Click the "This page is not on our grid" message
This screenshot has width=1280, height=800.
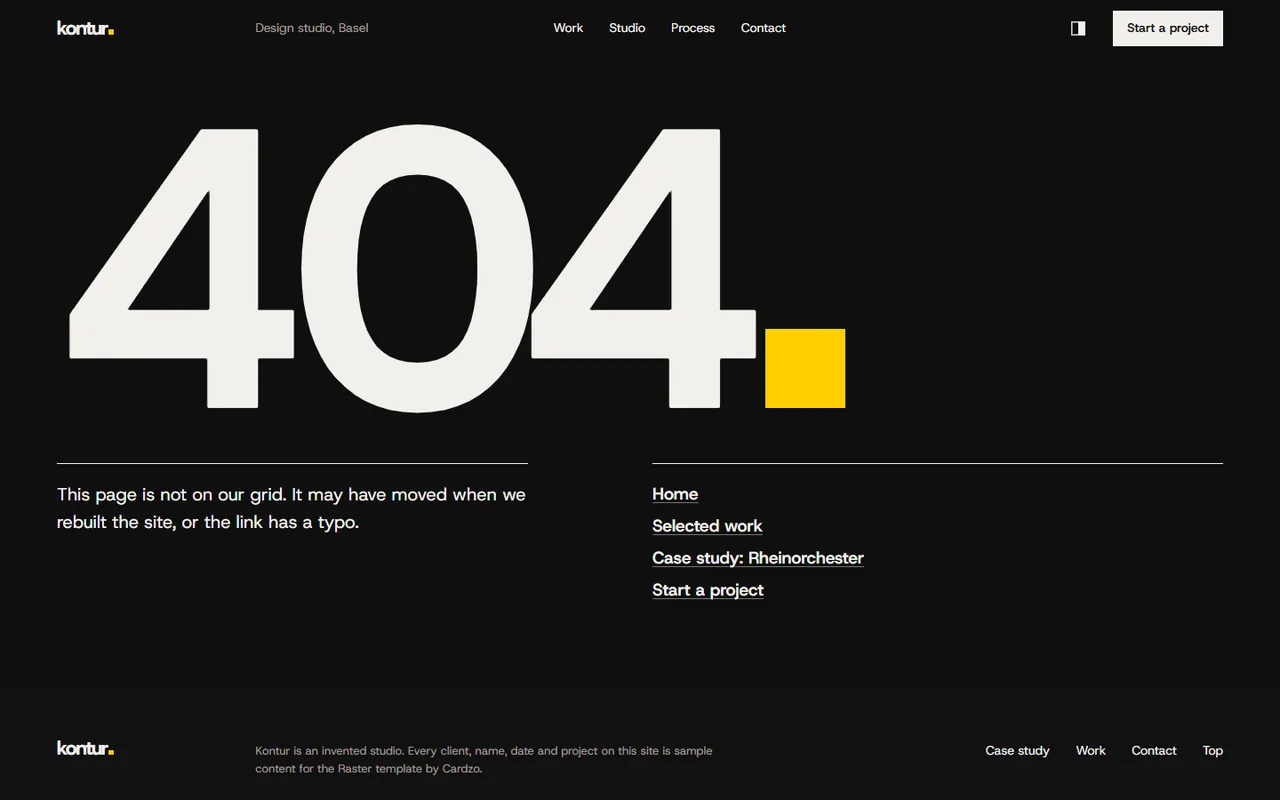[x=291, y=508]
